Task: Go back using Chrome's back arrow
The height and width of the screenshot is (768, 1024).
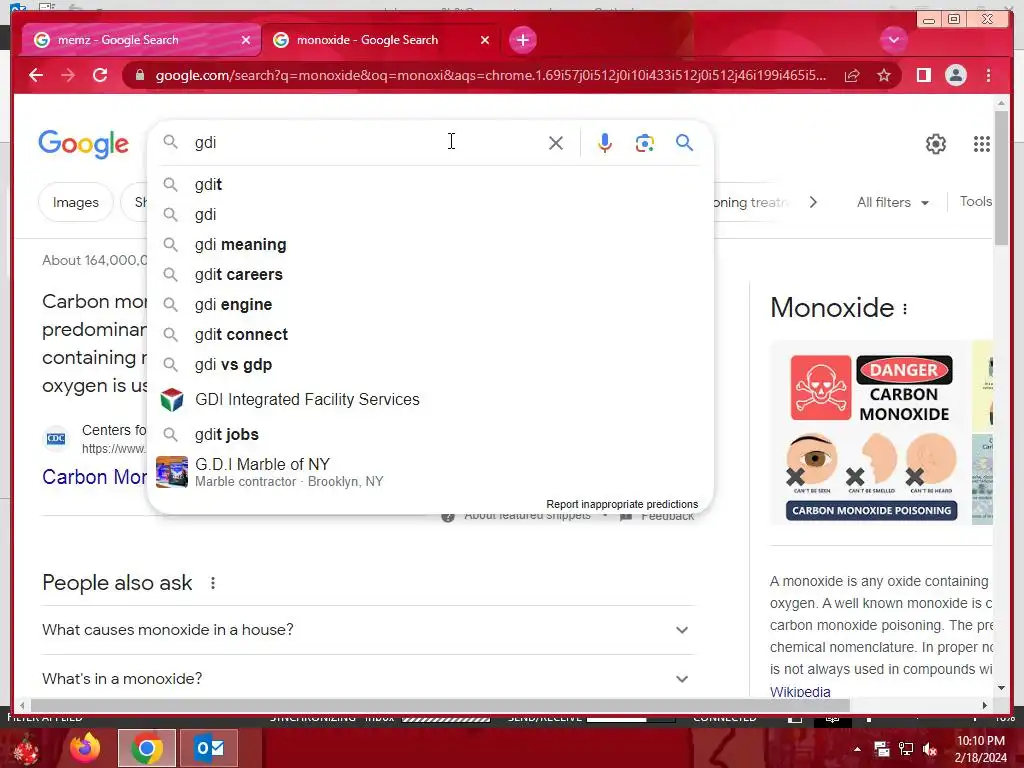Action: click(36, 76)
